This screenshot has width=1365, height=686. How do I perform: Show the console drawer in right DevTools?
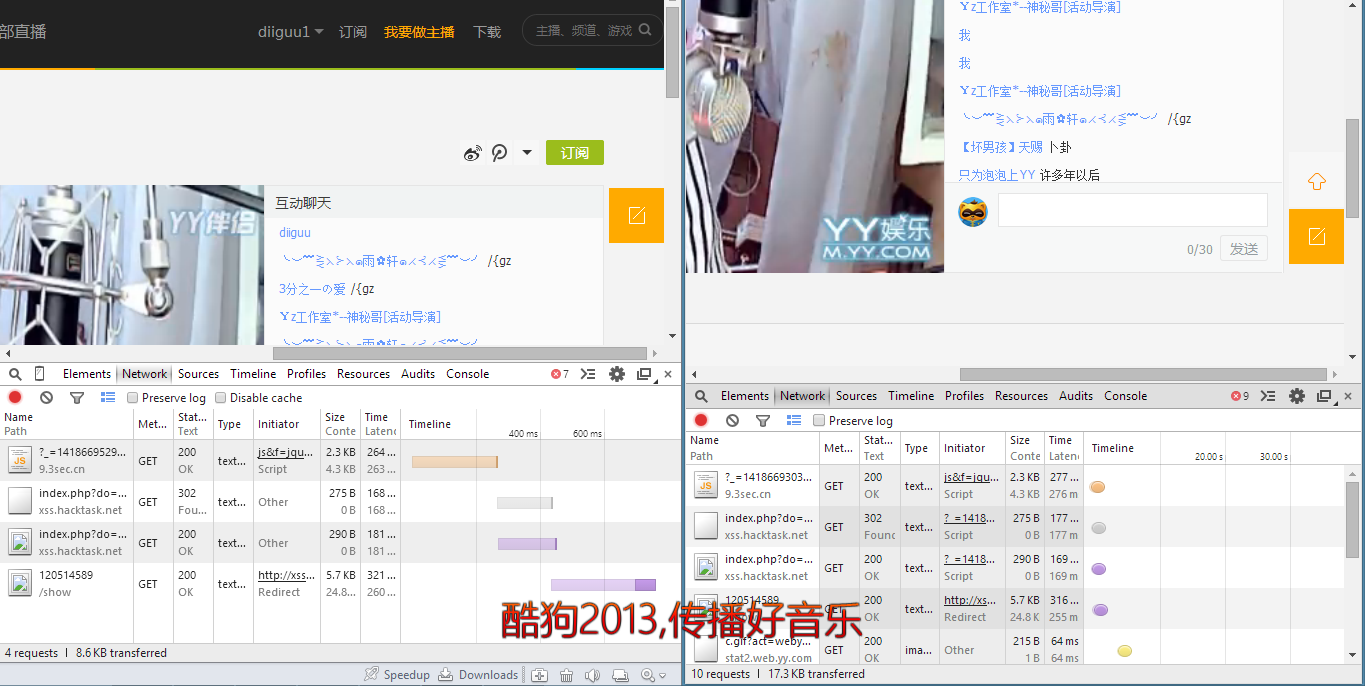tap(1268, 396)
